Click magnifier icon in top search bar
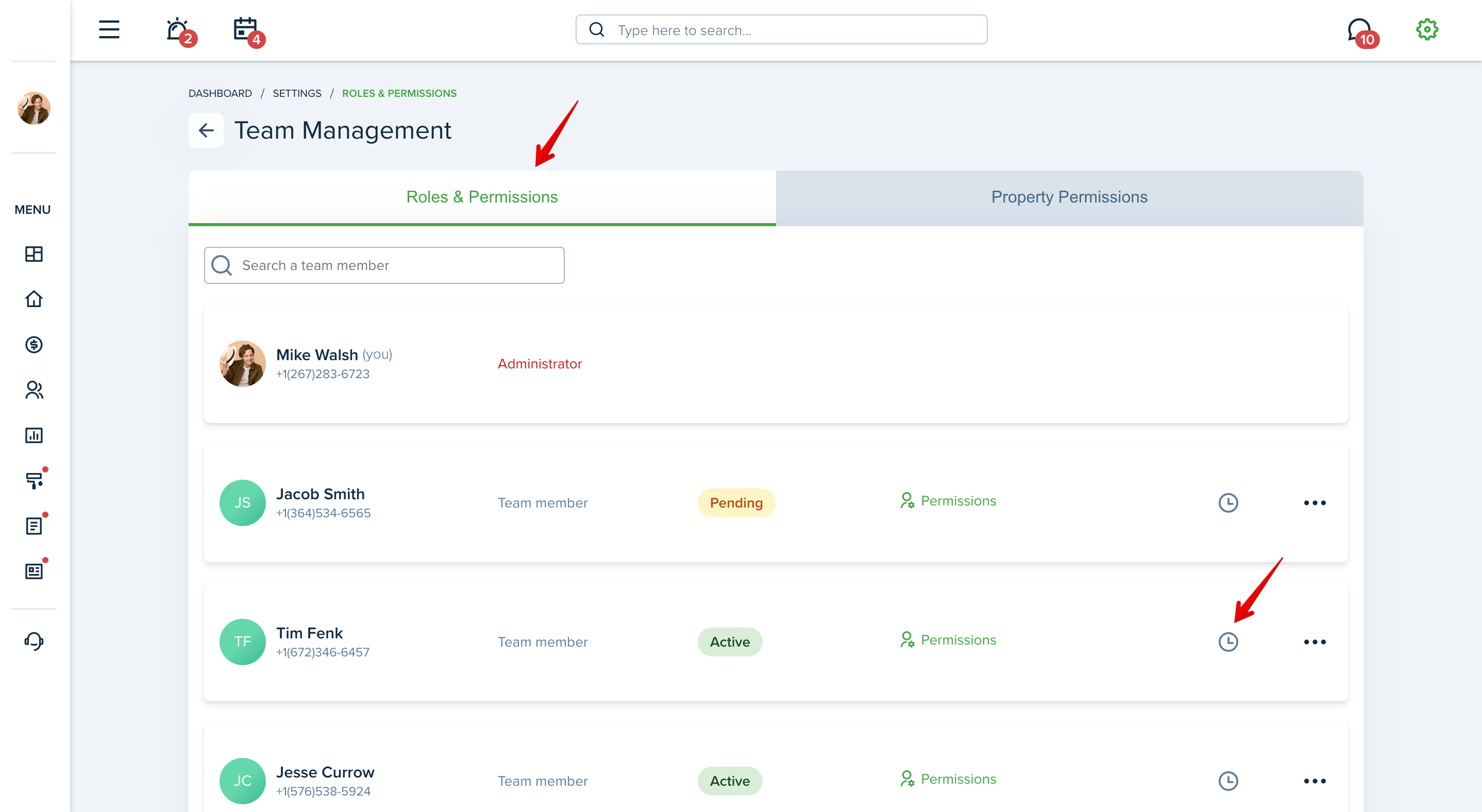This screenshot has width=1482, height=812. tap(597, 29)
